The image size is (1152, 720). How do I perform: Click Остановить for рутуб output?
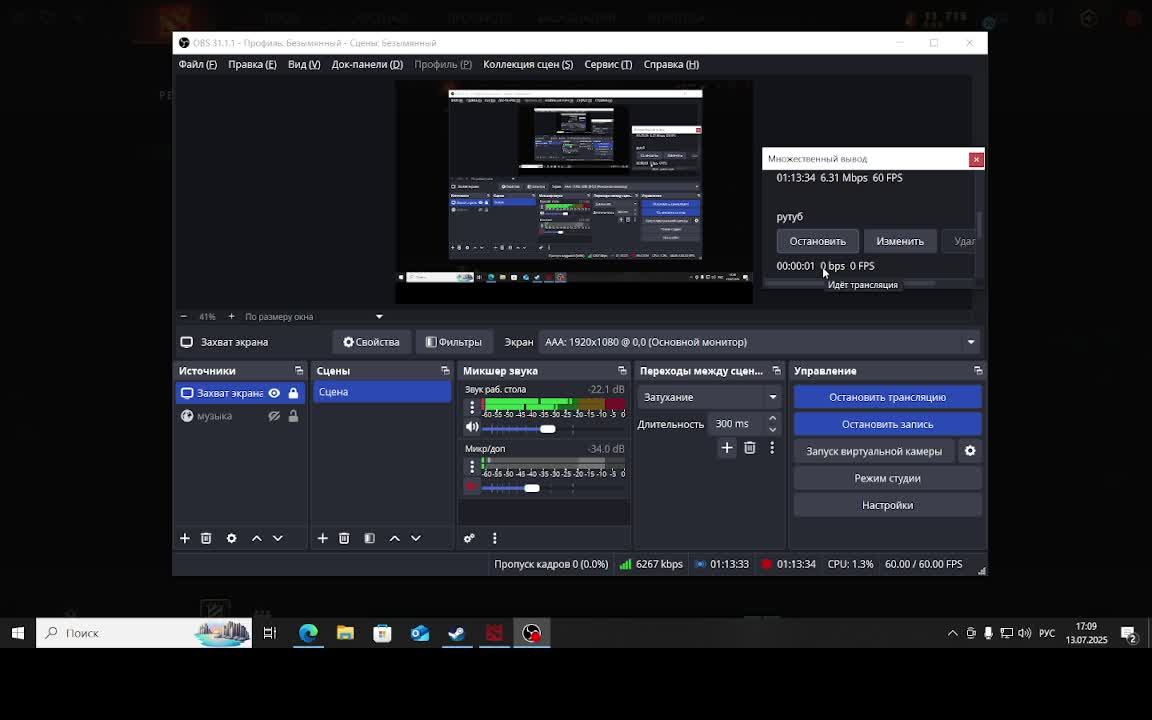pyautogui.click(x=818, y=241)
